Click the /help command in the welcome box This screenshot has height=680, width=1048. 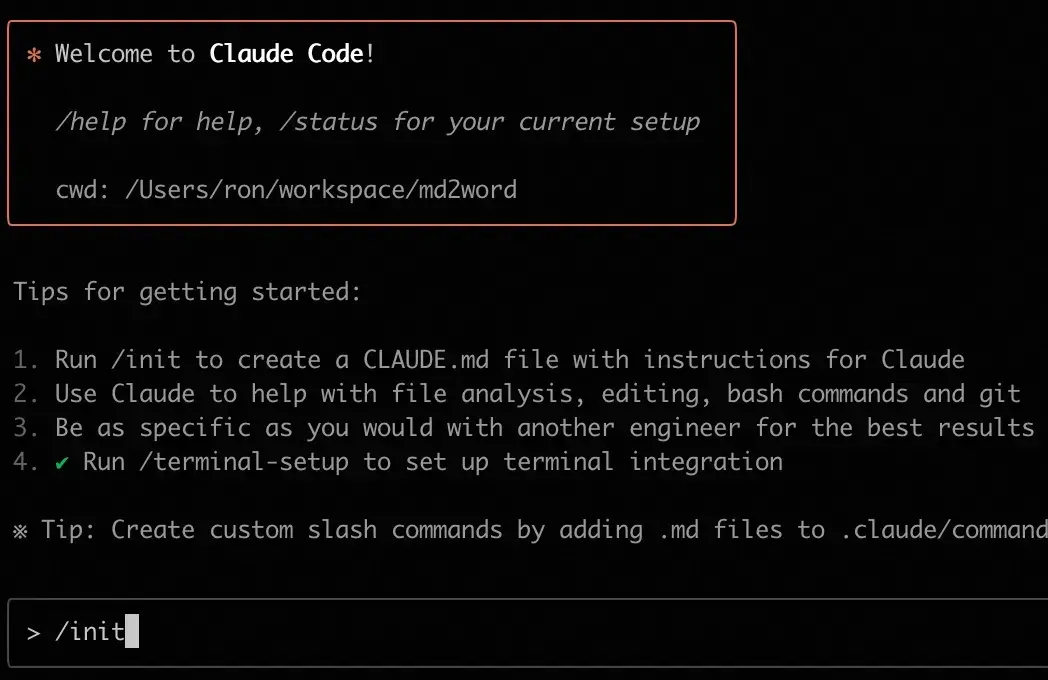pos(90,122)
